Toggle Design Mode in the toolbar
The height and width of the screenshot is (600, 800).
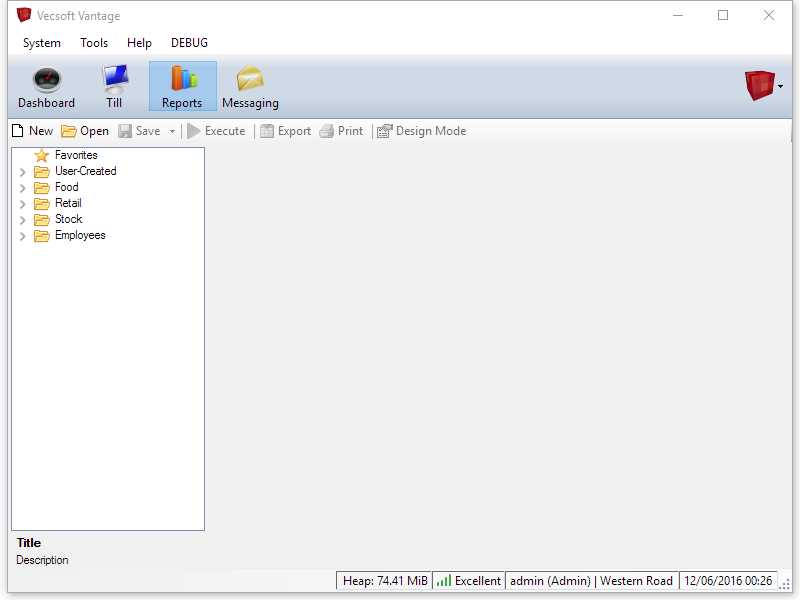(x=421, y=131)
